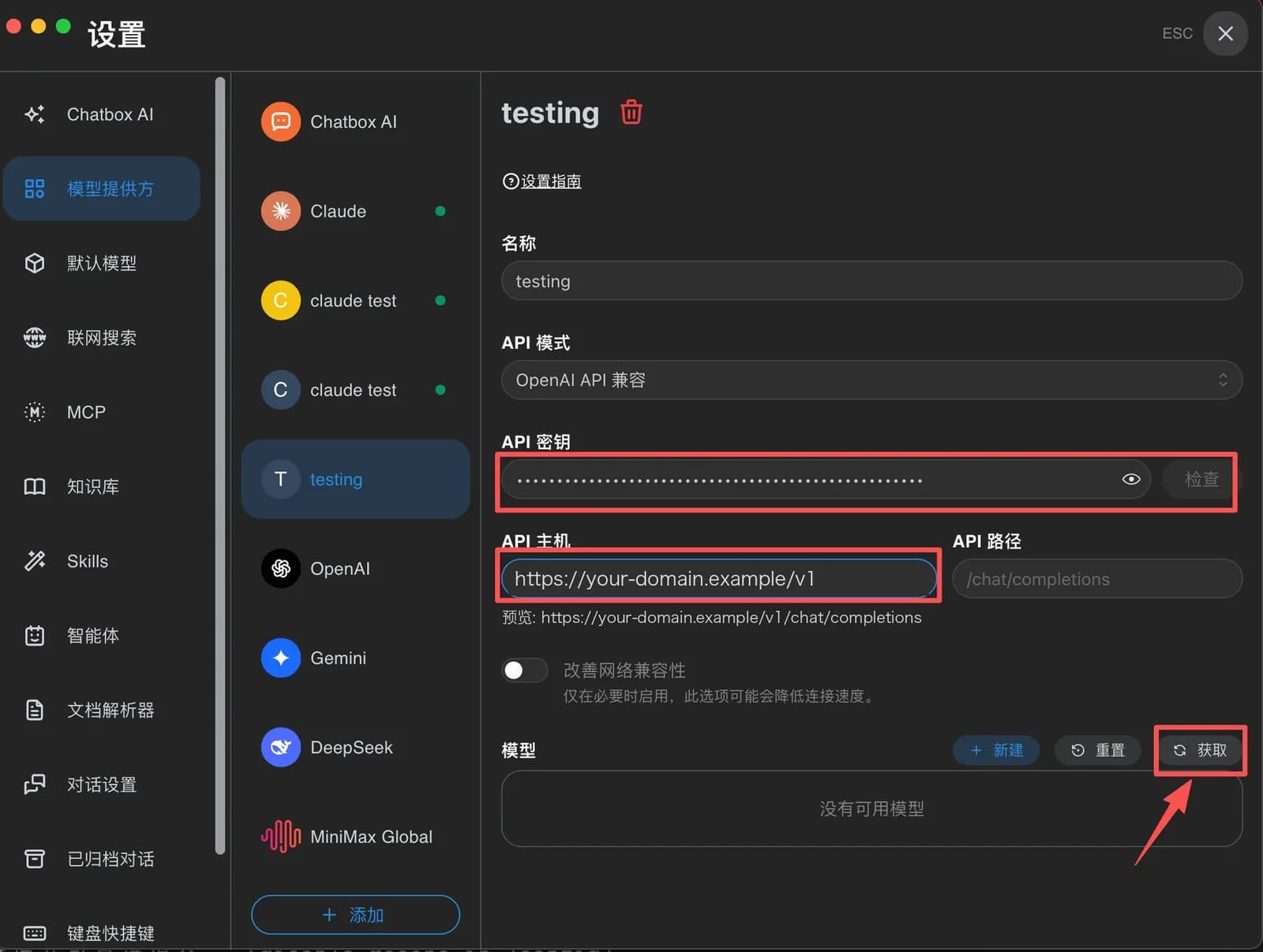This screenshot has width=1263, height=952.
Task: Open the 键盘快捷键 settings section
Action: click(101, 933)
